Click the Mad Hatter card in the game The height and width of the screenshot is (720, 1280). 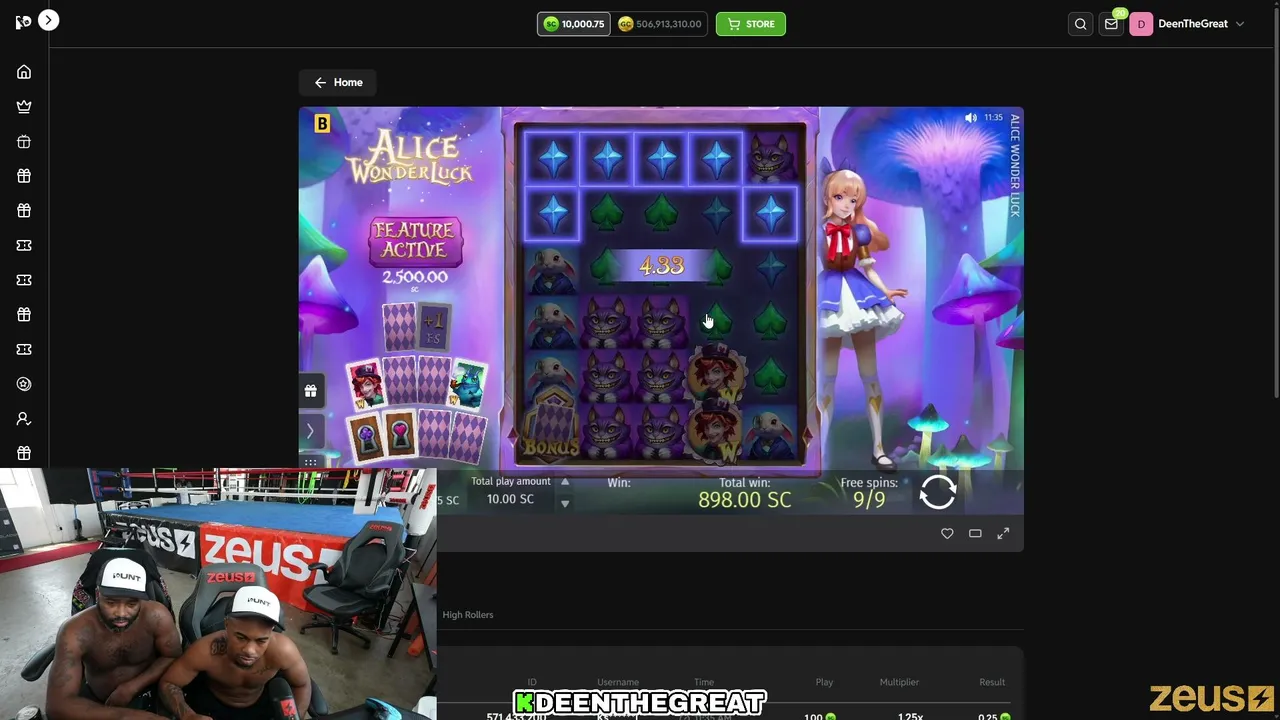(364, 383)
